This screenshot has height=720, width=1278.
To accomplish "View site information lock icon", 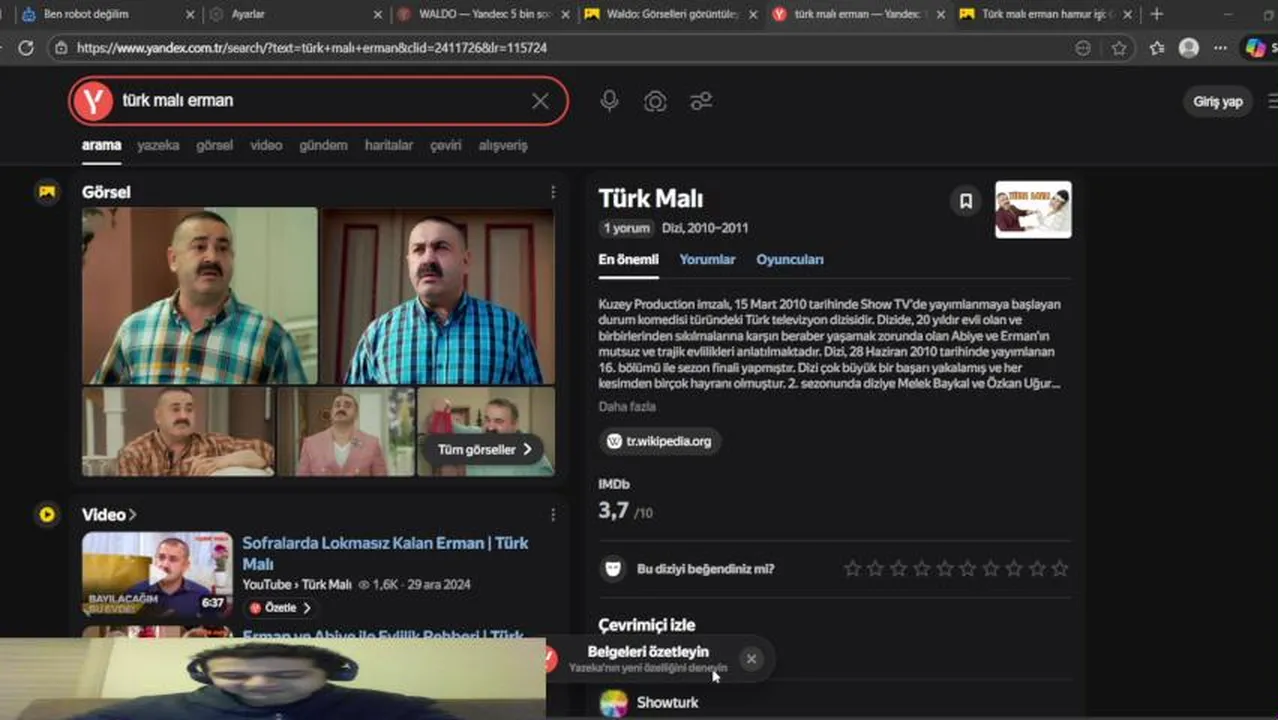I will point(61,48).
